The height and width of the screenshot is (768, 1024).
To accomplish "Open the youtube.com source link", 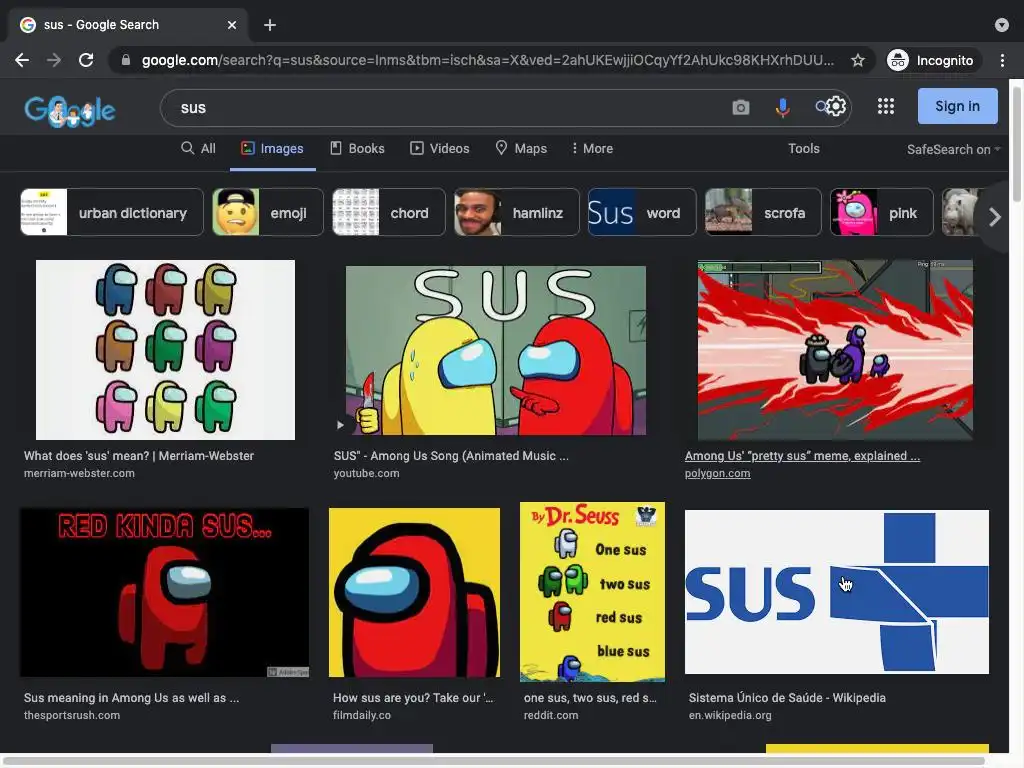I will pos(366,473).
